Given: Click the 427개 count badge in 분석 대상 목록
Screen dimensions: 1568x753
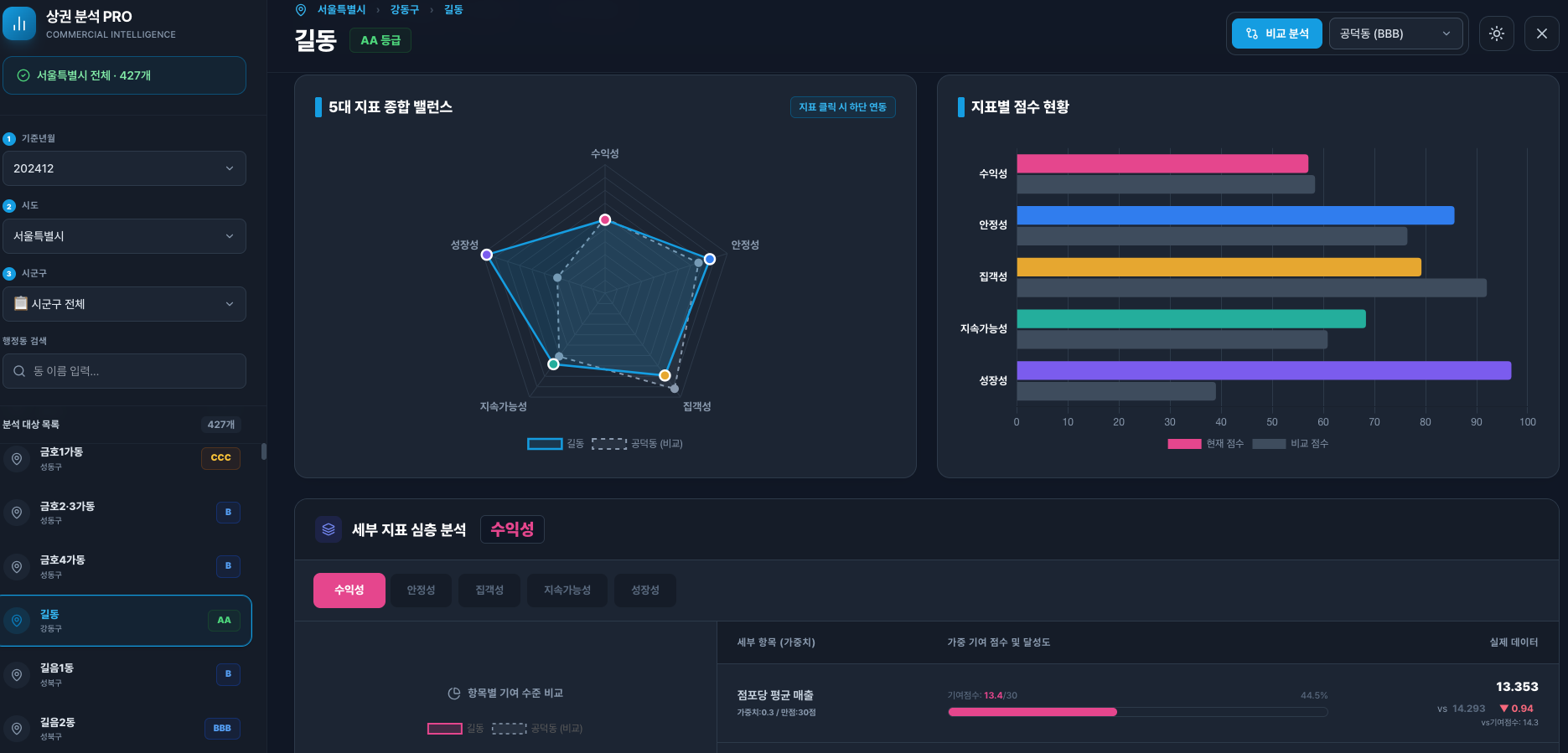Looking at the screenshot, I should (221, 425).
